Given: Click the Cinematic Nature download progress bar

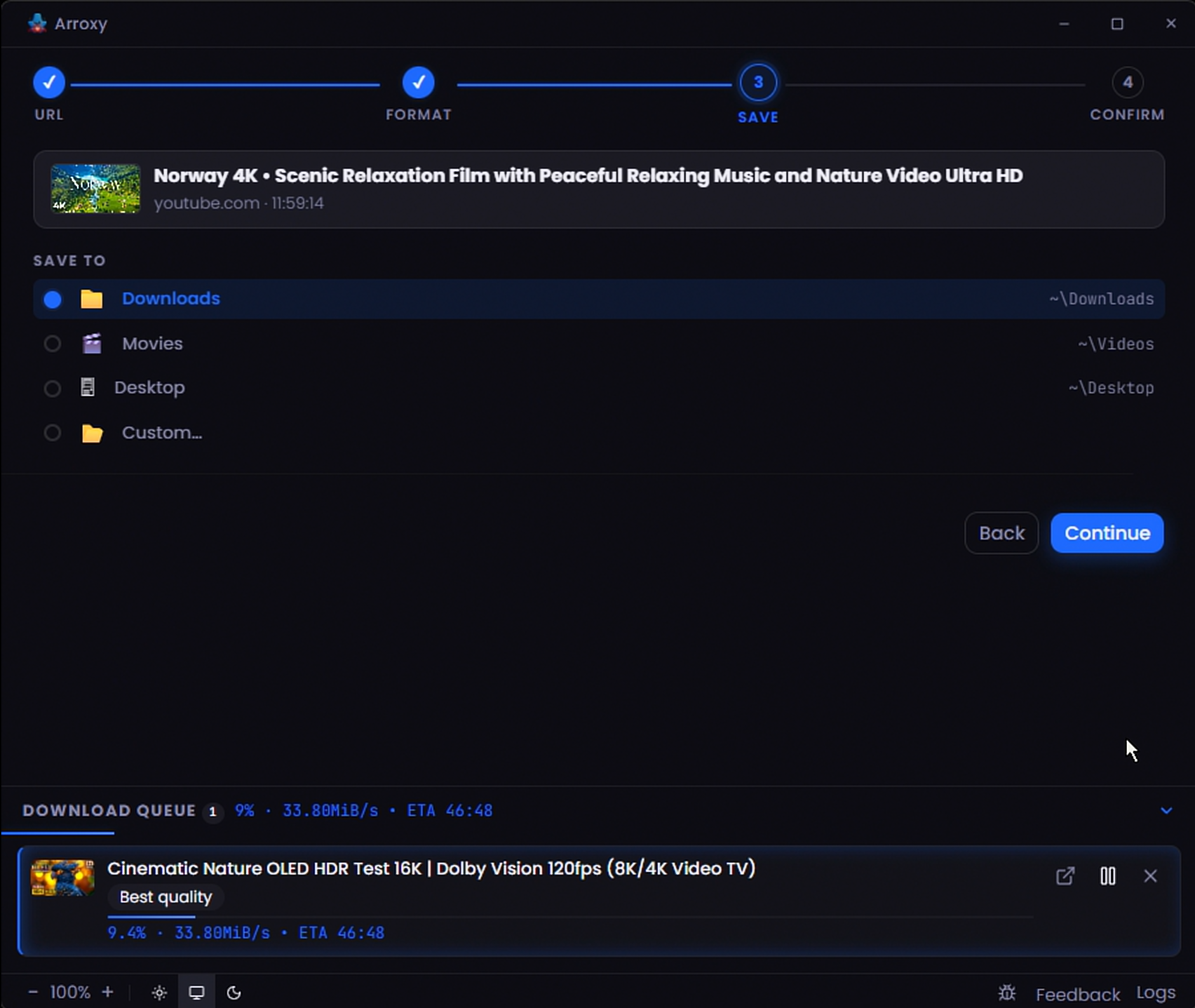Looking at the screenshot, I should [x=570, y=916].
